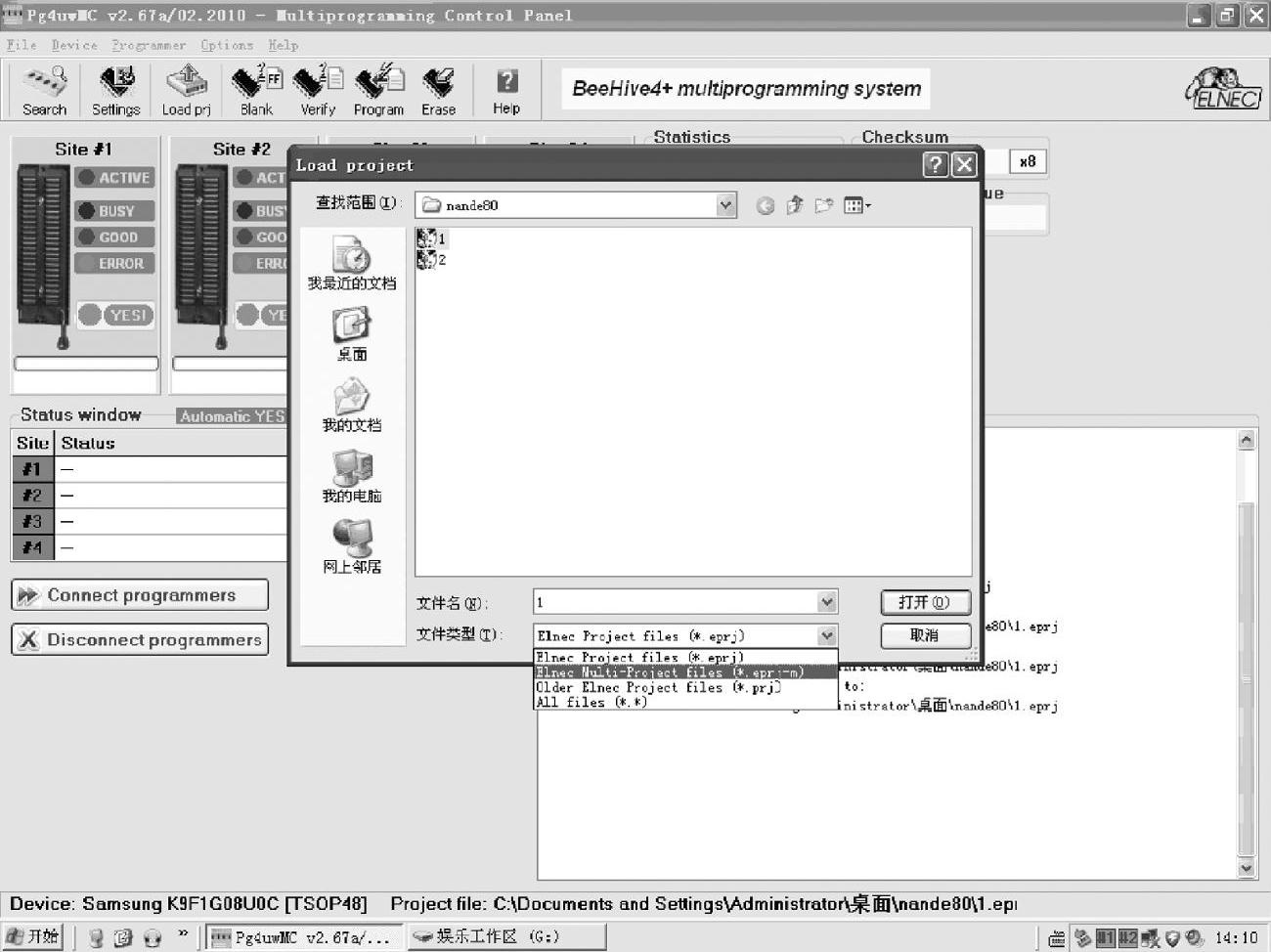1271x952 pixels.
Task: Click Site #2 progress bar
Action: click(x=231, y=364)
